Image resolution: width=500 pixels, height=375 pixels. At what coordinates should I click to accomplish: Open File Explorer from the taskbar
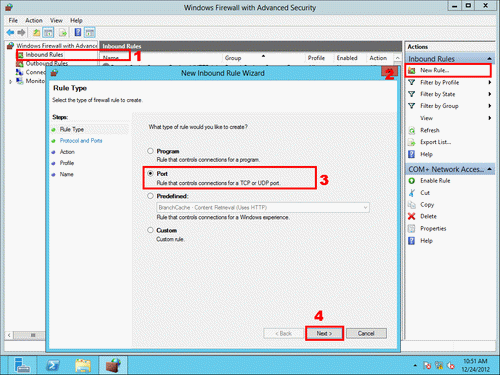tap(83, 365)
